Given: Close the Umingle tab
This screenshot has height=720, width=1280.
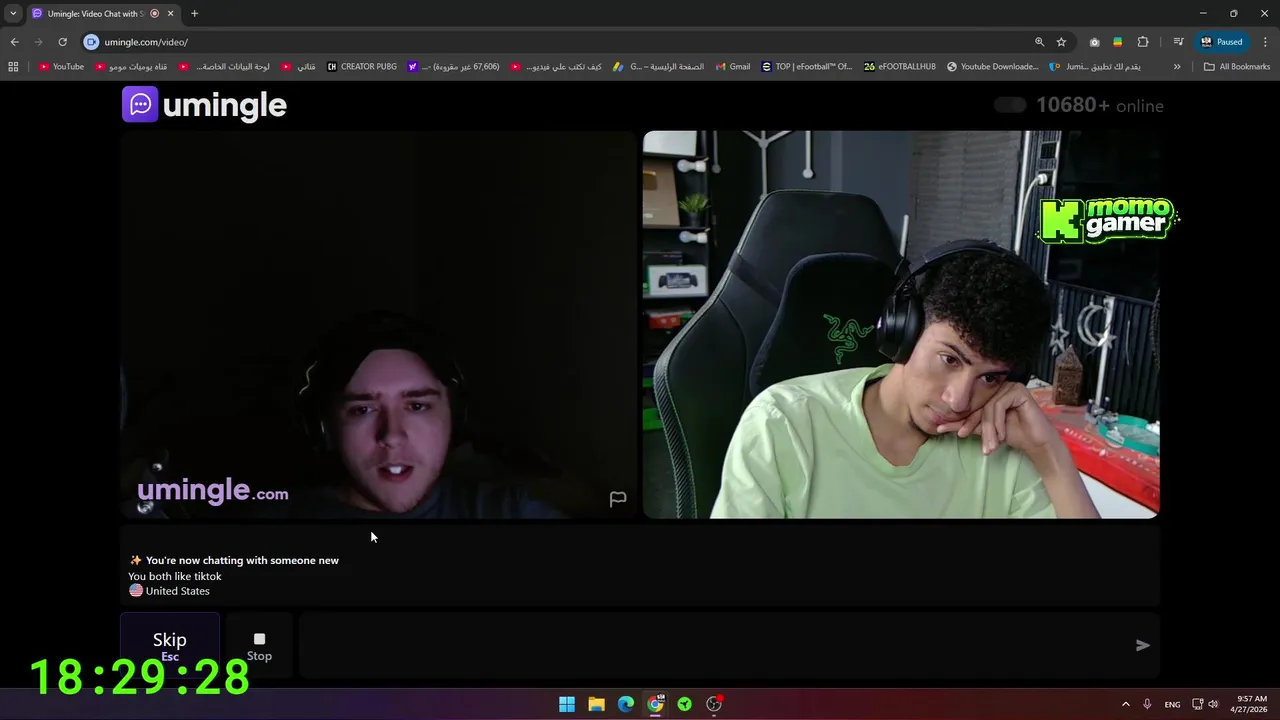Looking at the screenshot, I should pyautogui.click(x=171, y=14).
